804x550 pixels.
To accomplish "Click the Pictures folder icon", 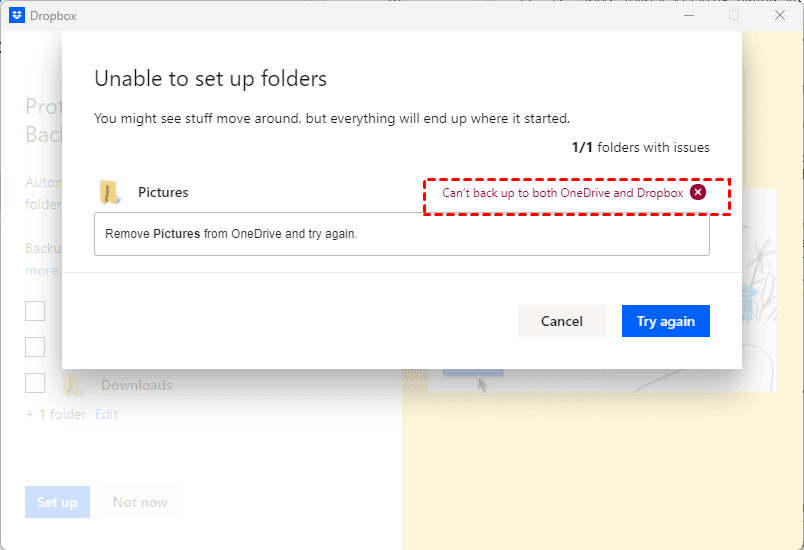I will 110,192.
